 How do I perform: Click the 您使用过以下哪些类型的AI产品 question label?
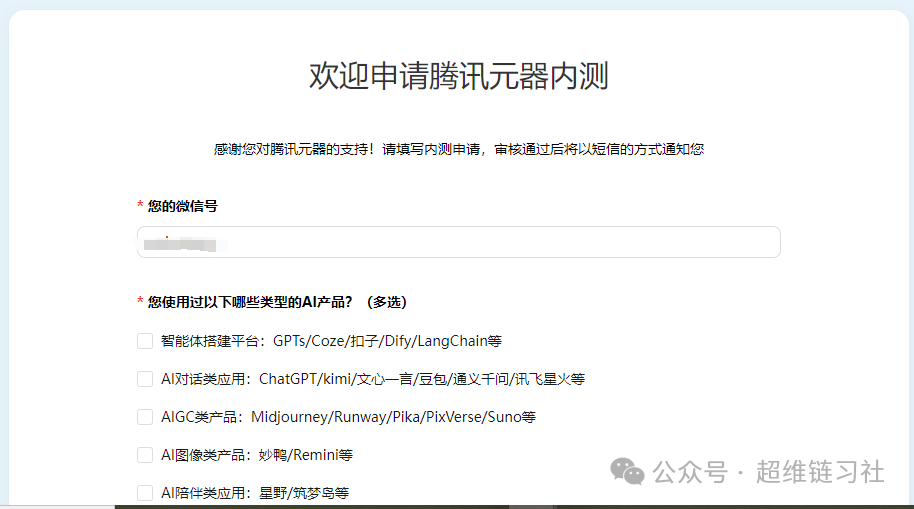click(x=277, y=302)
